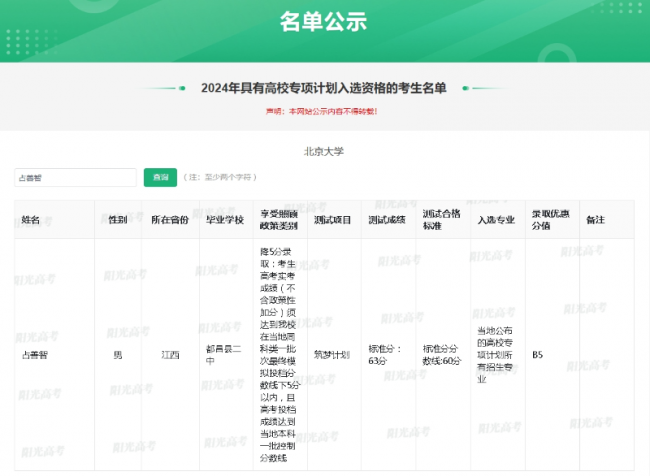Click the name search input field
Screen dimensions: 650x476
click(75, 177)
